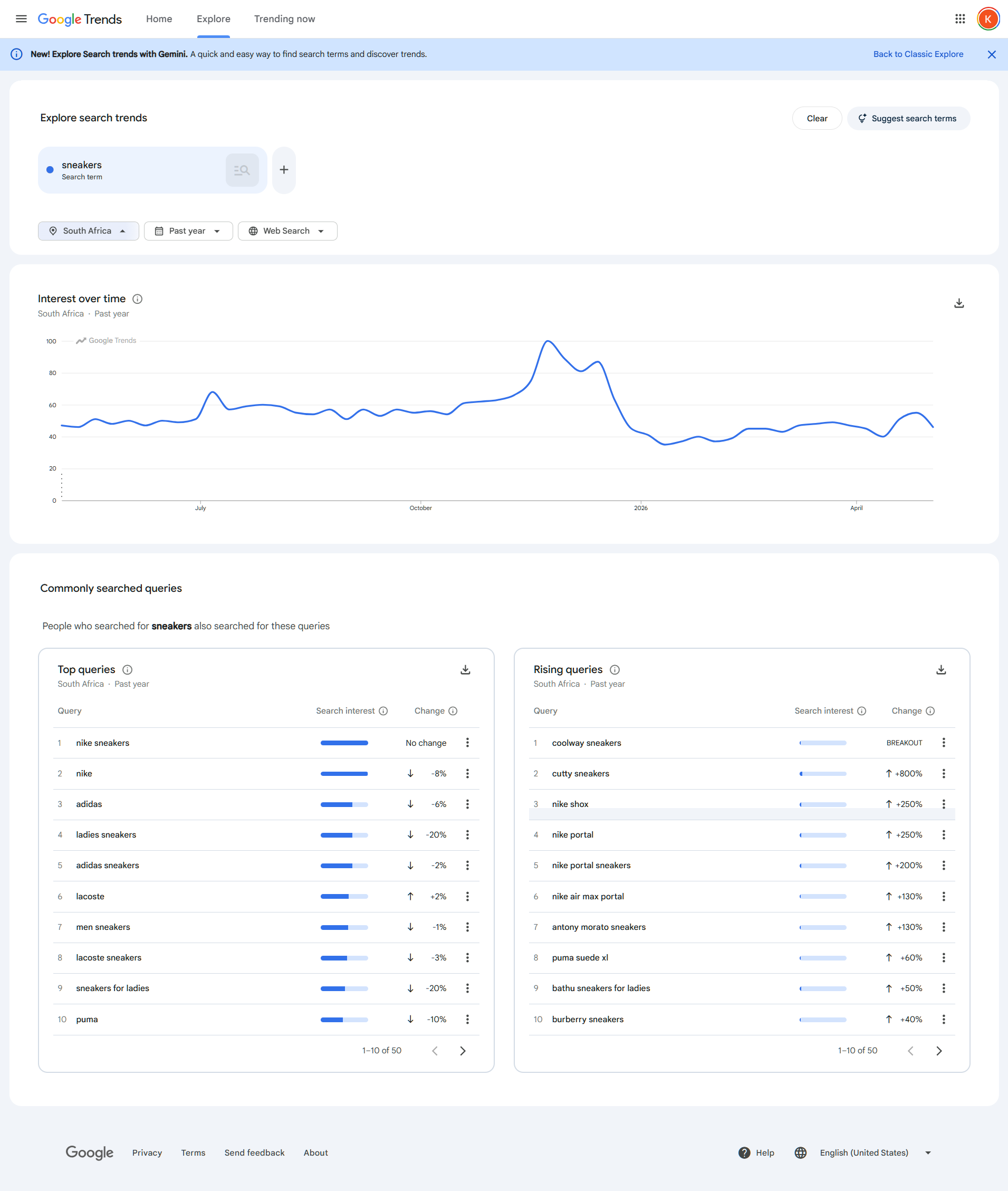Open the Web Search type dropdown
Image resolution: width=1008 pixels, height=1191 pixels.
[287, 231]
